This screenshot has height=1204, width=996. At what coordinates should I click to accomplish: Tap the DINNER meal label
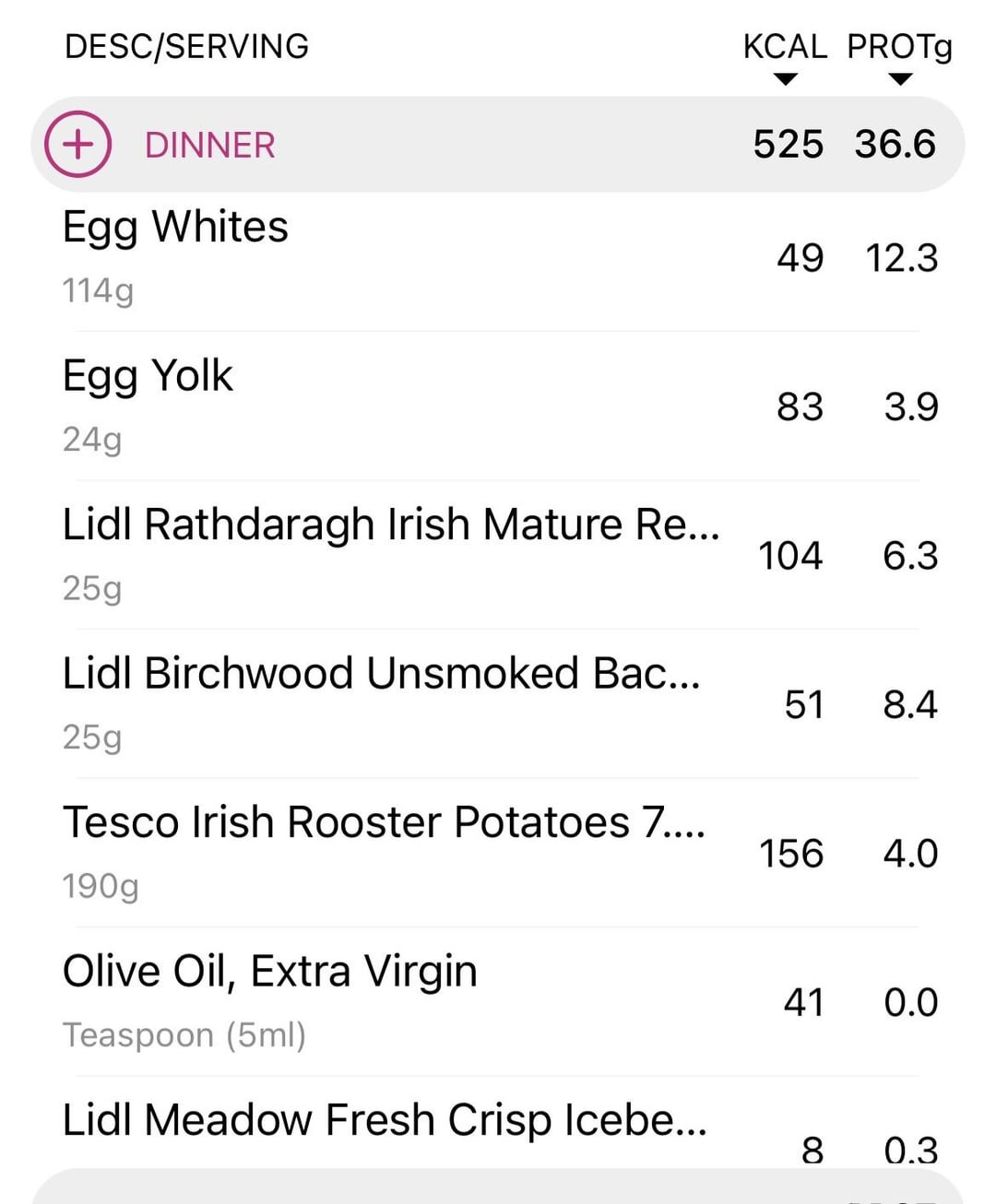coord(210,145)
